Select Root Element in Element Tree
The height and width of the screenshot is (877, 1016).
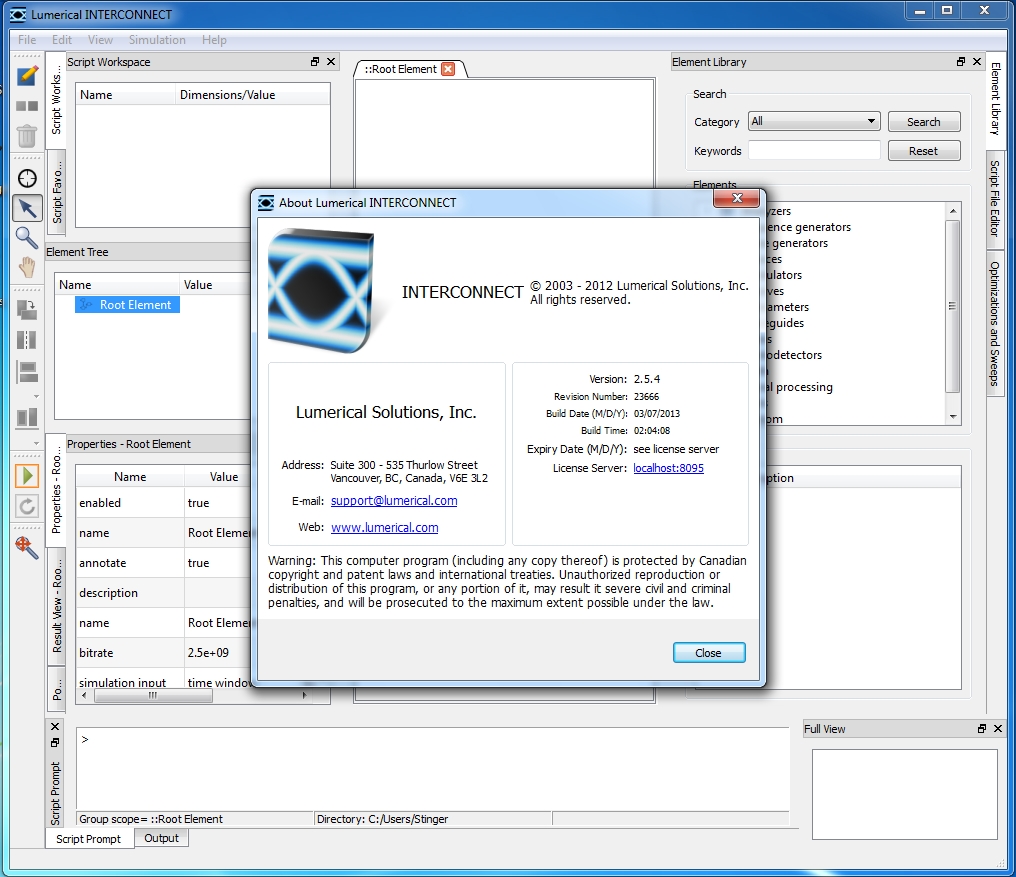pyautogui.click(x=128, y=305)
